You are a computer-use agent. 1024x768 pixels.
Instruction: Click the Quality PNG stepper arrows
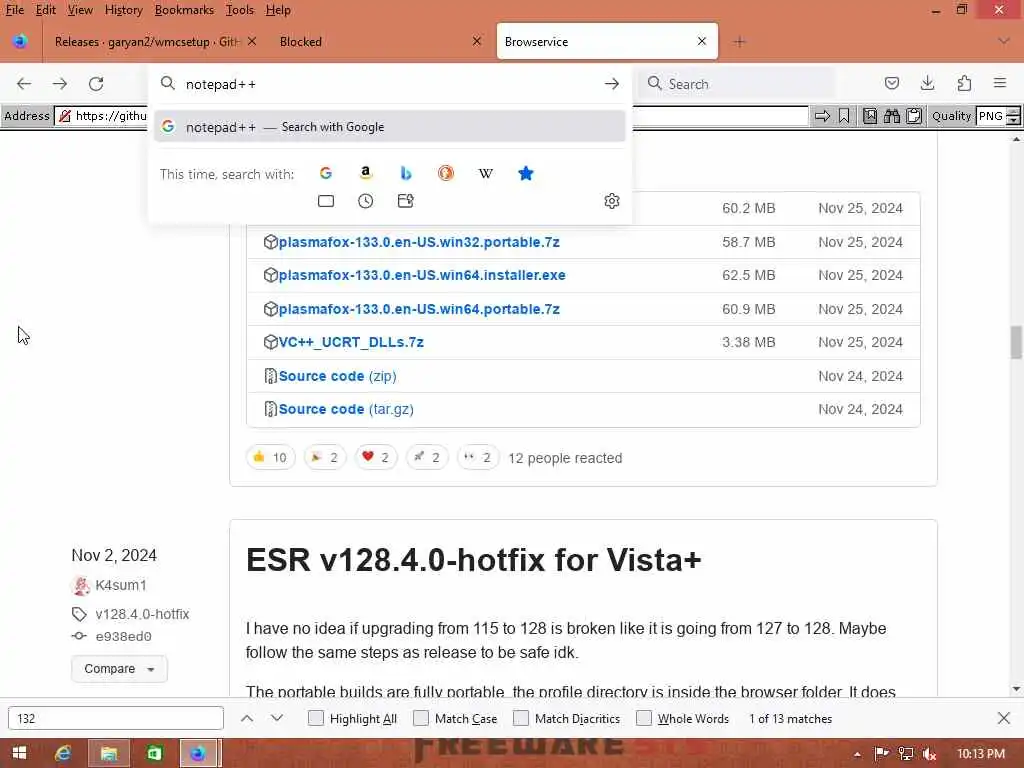[x=1013, y=116]
